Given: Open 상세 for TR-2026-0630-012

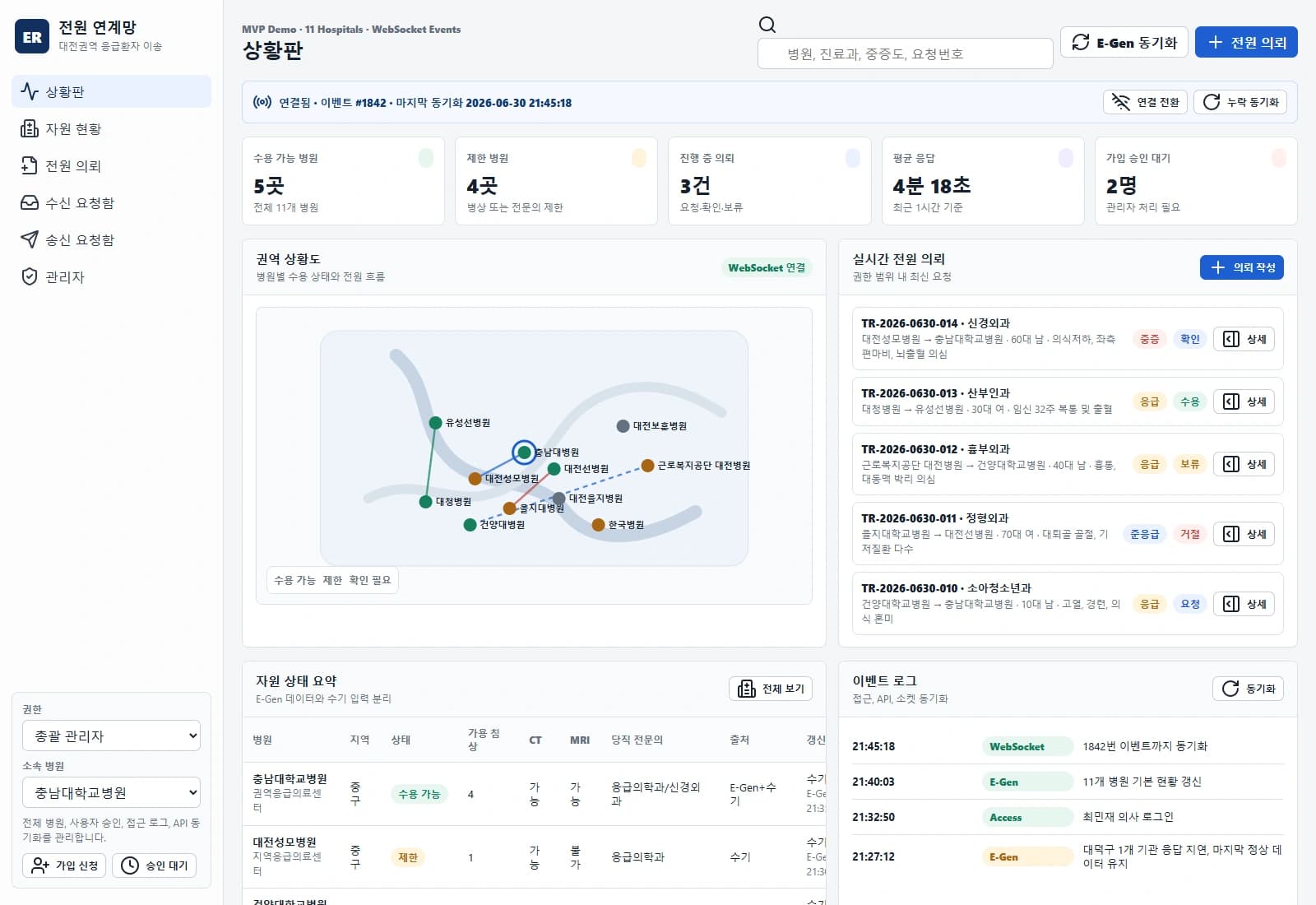Looking at the screenshot, I should (x=1244, y=464).
